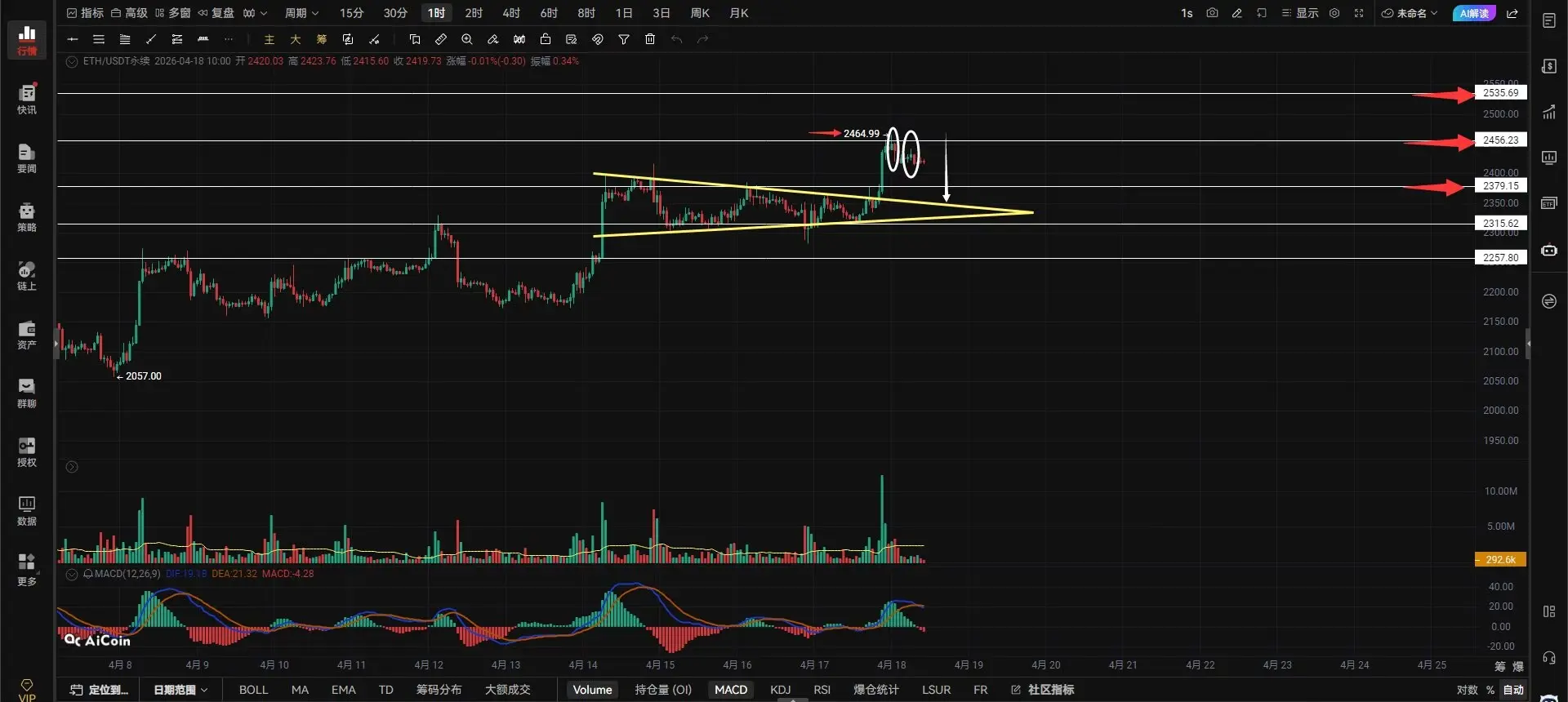
Task: Switch to the 15分 timeframe
Action: [351, 13]
